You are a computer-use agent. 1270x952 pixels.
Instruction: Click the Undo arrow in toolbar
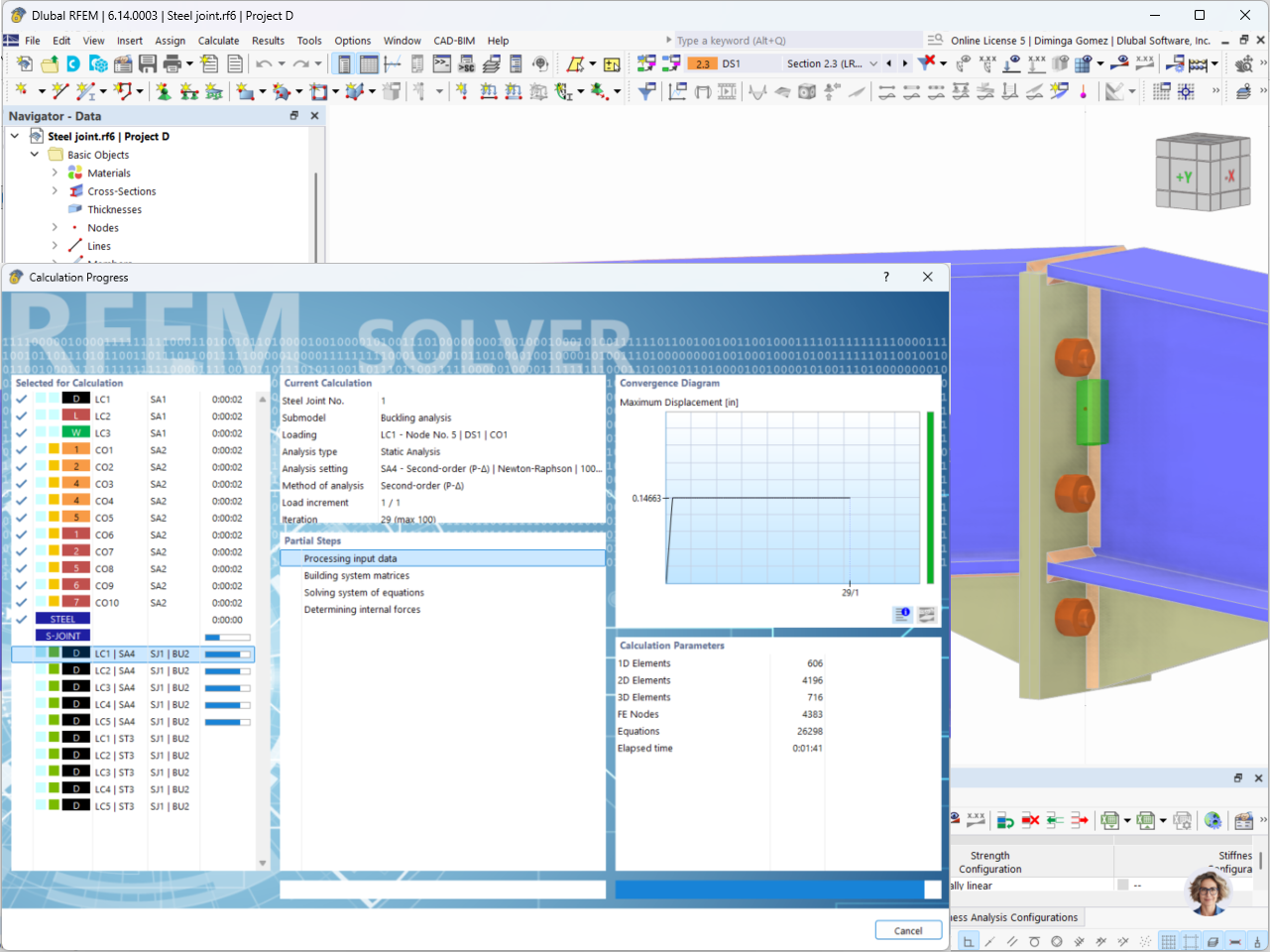coord(263,63)
